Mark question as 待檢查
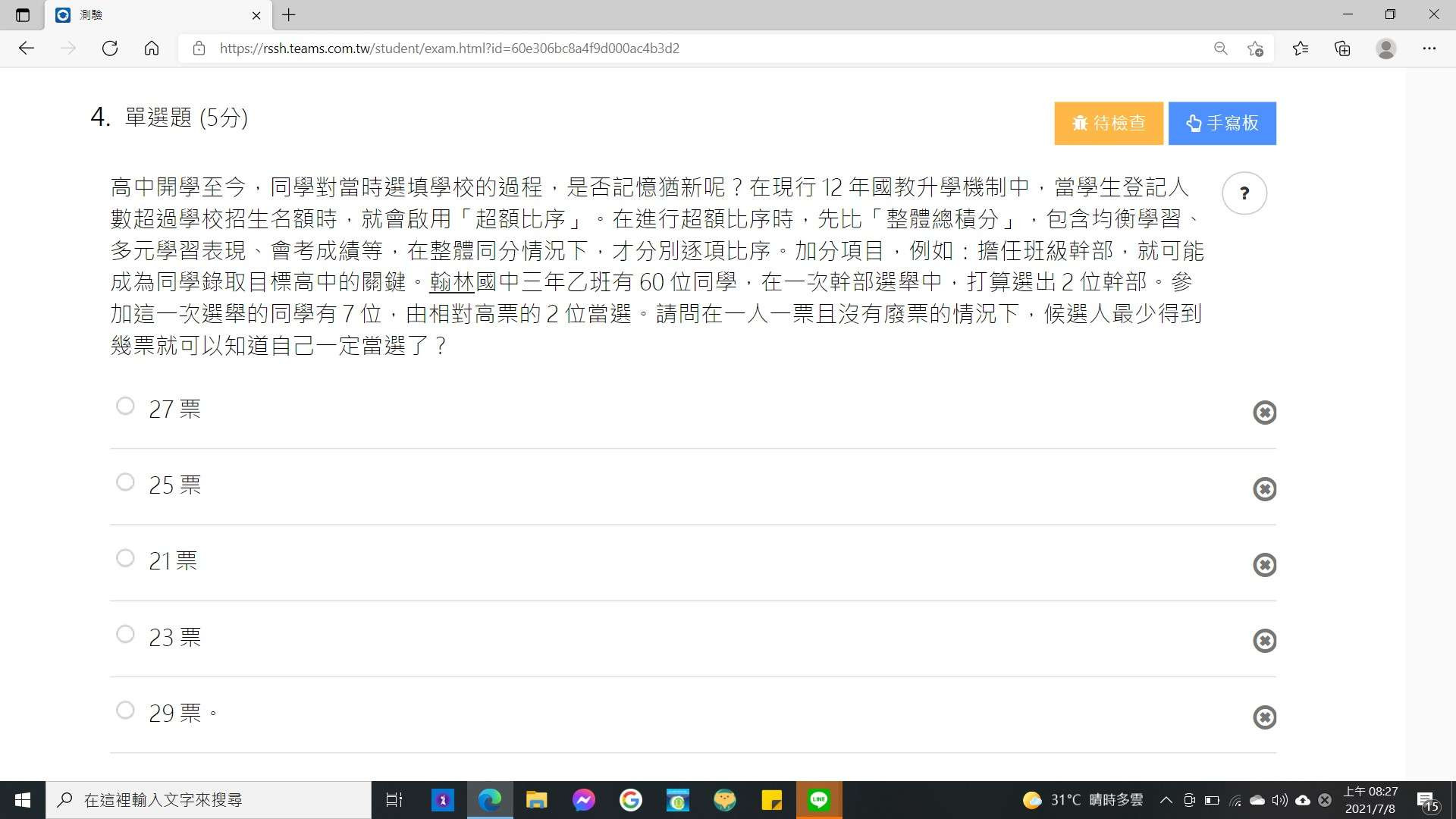The height and width of the screenshot is (819, 1456). pyautogui.click(x=1108, y=123)
